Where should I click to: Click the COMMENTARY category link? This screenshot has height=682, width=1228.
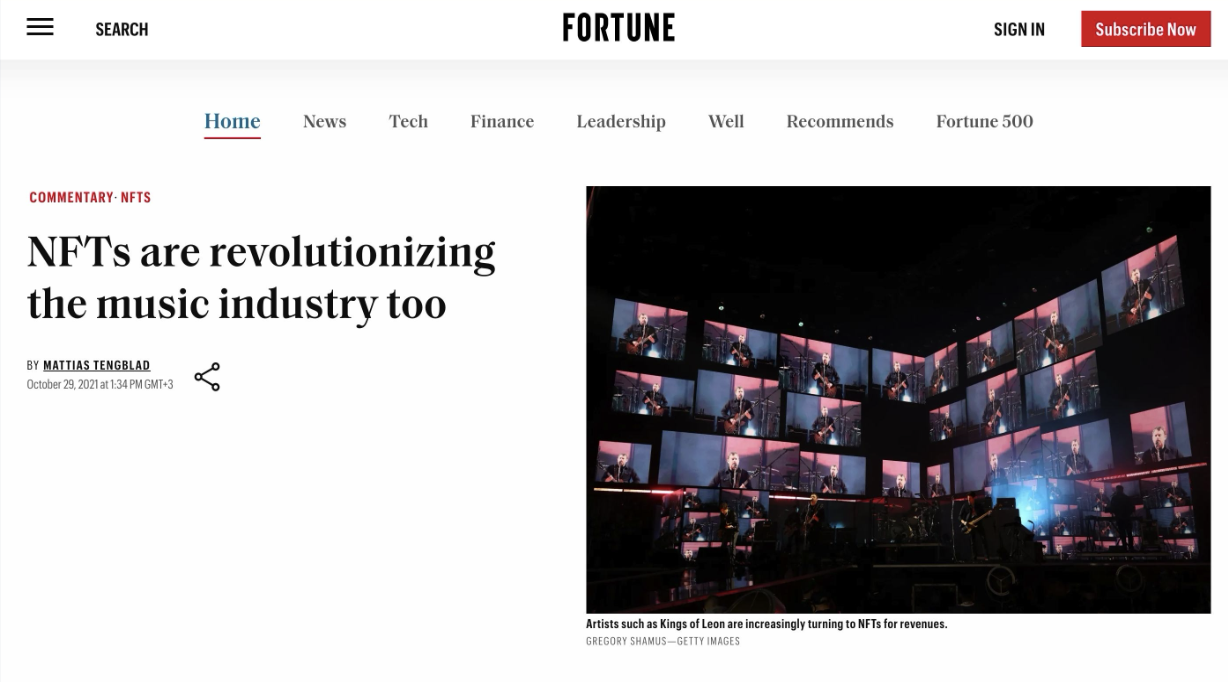tap(71, 197)
